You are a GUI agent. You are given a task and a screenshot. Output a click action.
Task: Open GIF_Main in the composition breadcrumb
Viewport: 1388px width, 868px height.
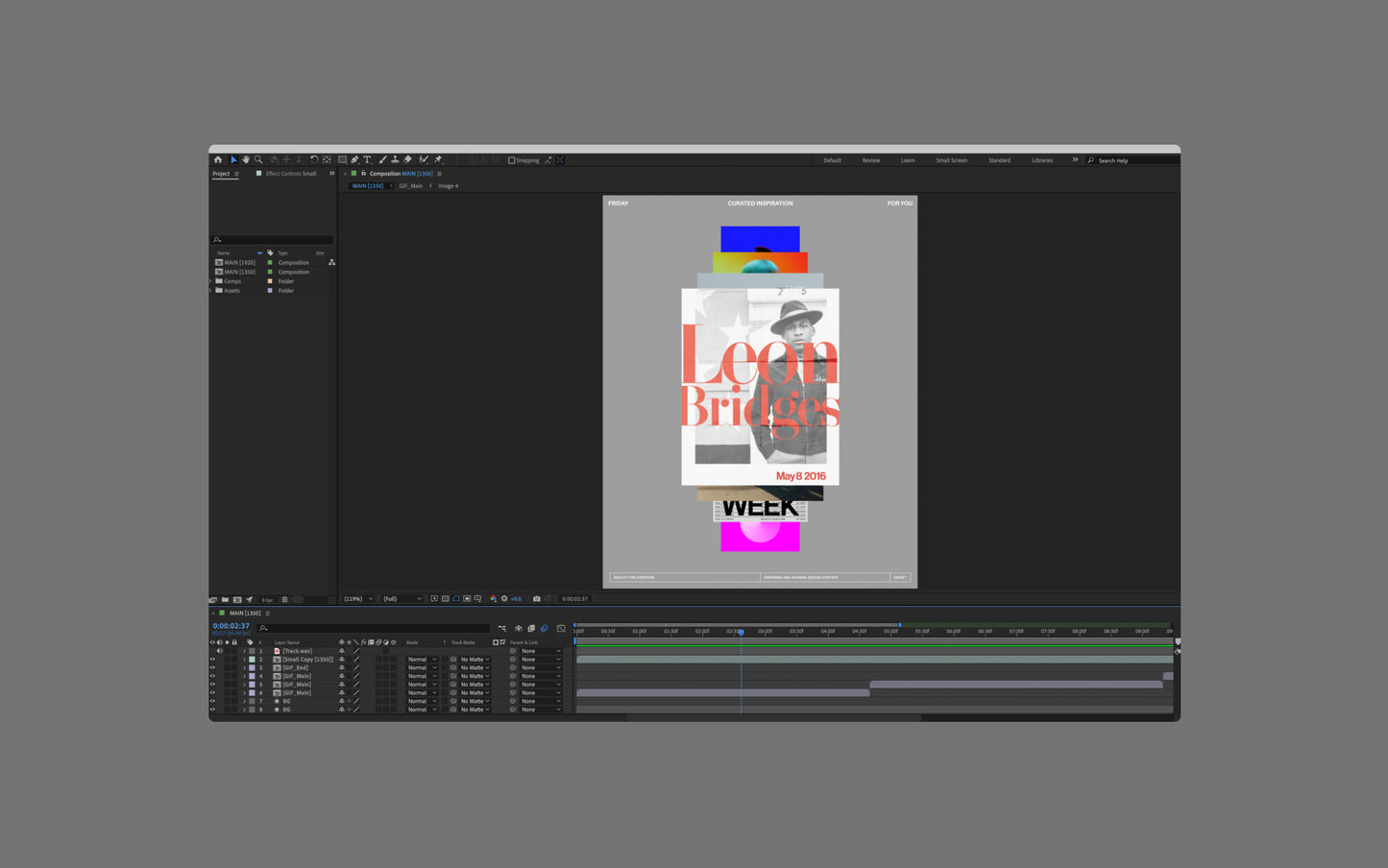411,186
